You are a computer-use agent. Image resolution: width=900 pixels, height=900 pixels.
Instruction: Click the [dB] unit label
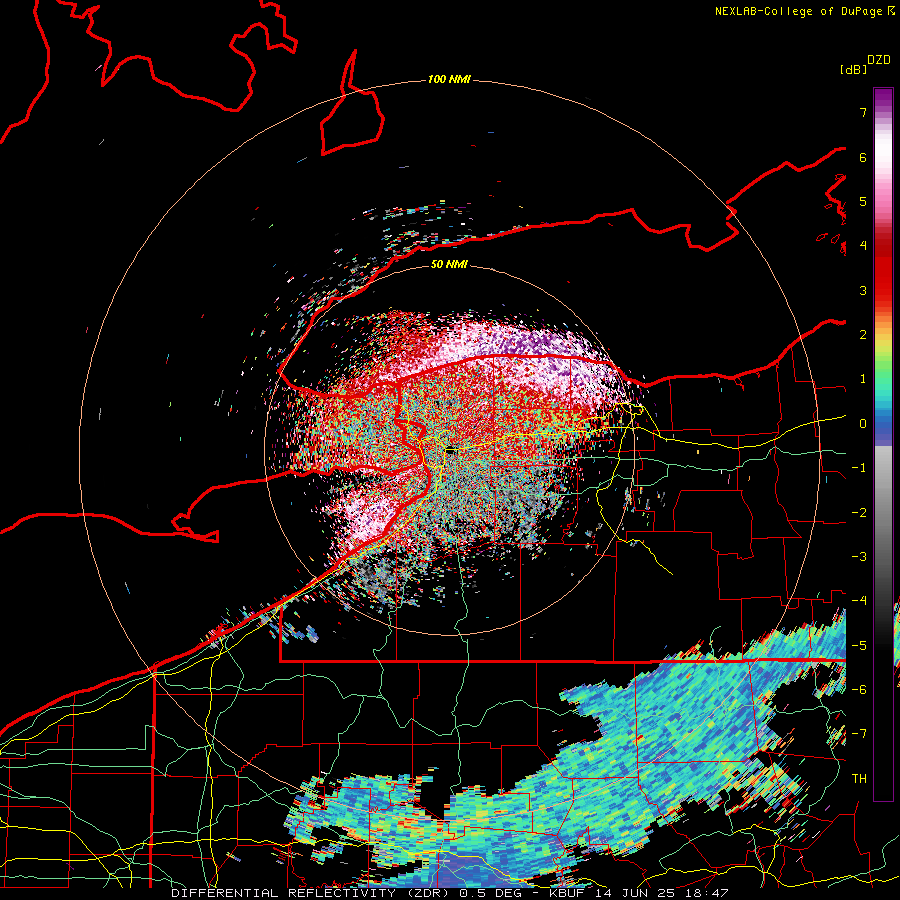[853, 69]
